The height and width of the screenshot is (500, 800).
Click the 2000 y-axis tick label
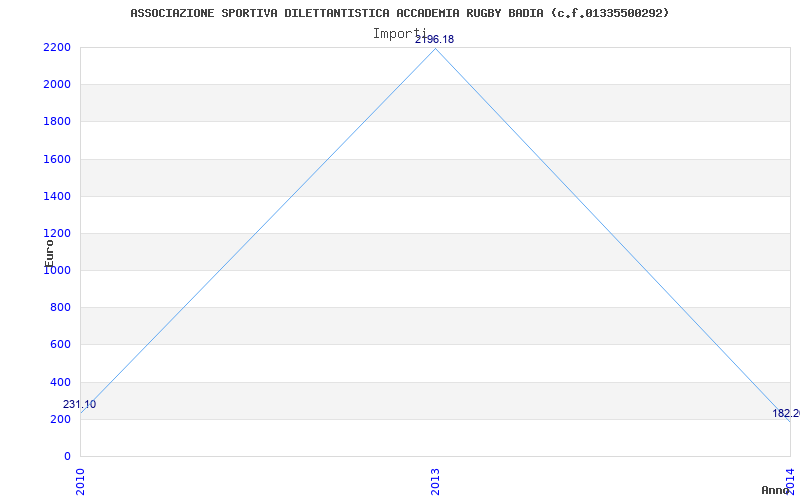pos(57,84)
